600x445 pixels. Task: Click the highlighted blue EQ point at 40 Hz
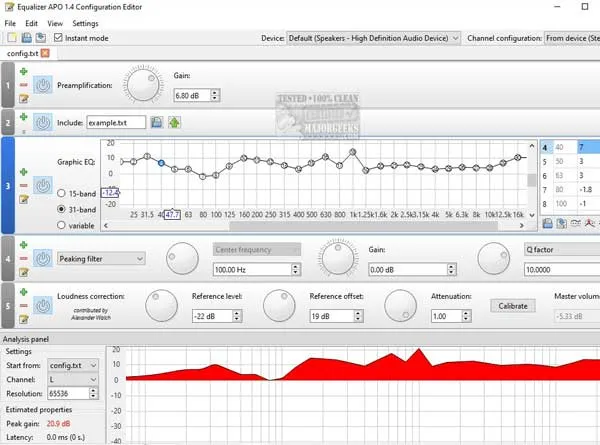pyautogui.click(x=161, y=163)
